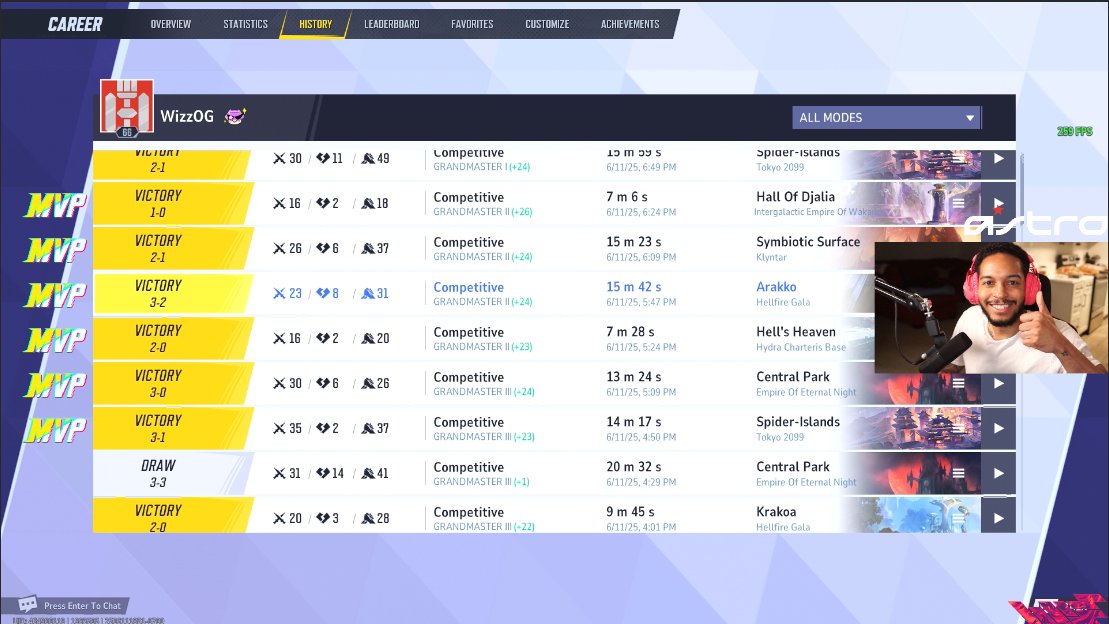
Task: Click the MVP badge for the 3-0 victory
Action: [56, 385]
